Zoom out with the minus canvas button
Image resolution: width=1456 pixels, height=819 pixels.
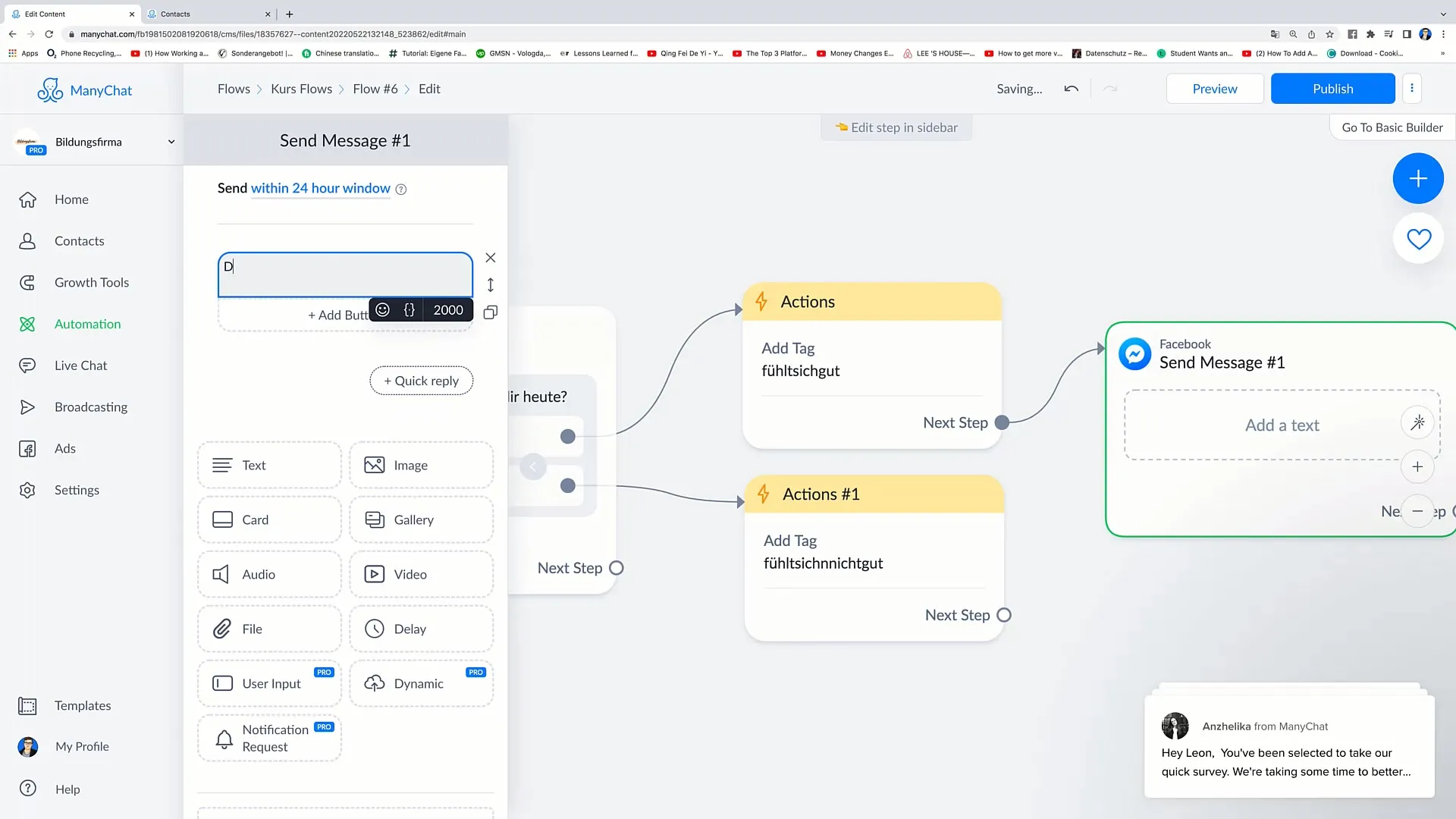[x=1417, y=511]
